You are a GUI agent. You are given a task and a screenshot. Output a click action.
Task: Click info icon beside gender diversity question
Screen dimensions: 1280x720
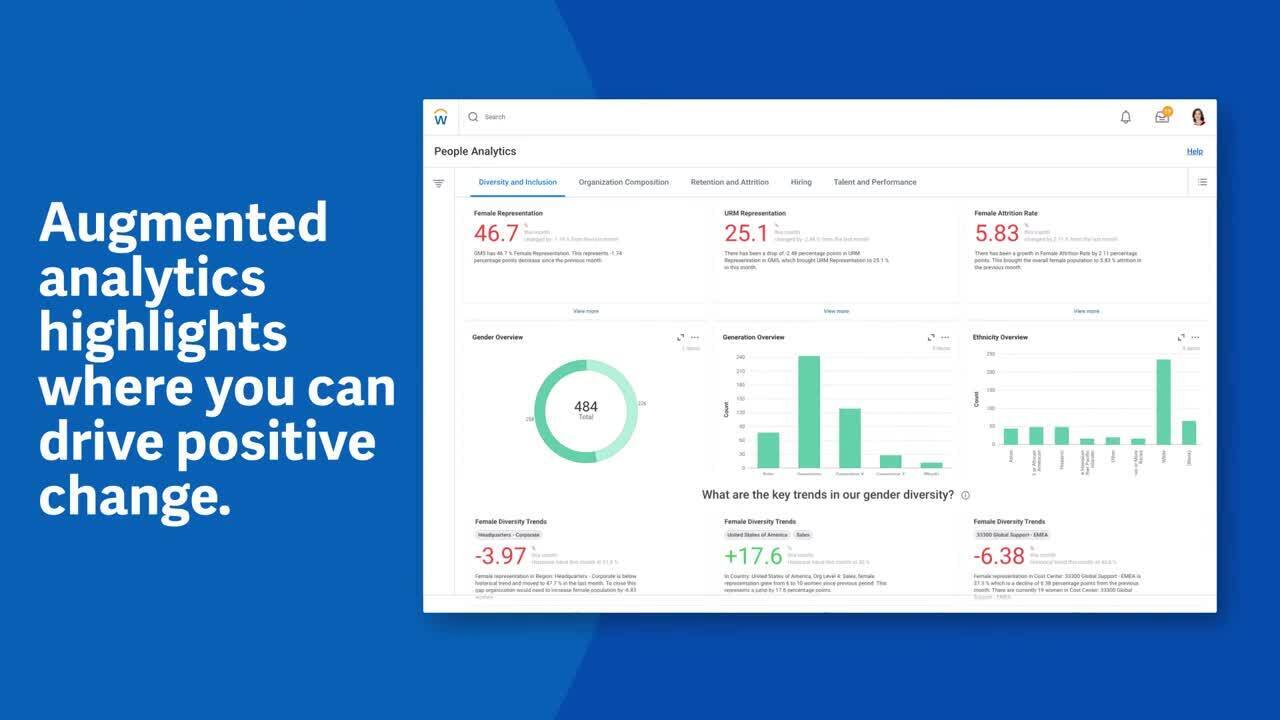coord(965,495)
